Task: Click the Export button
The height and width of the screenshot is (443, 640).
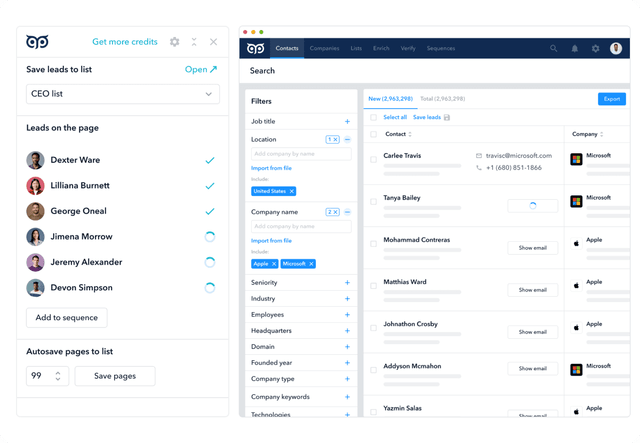Action: [612, 99]
